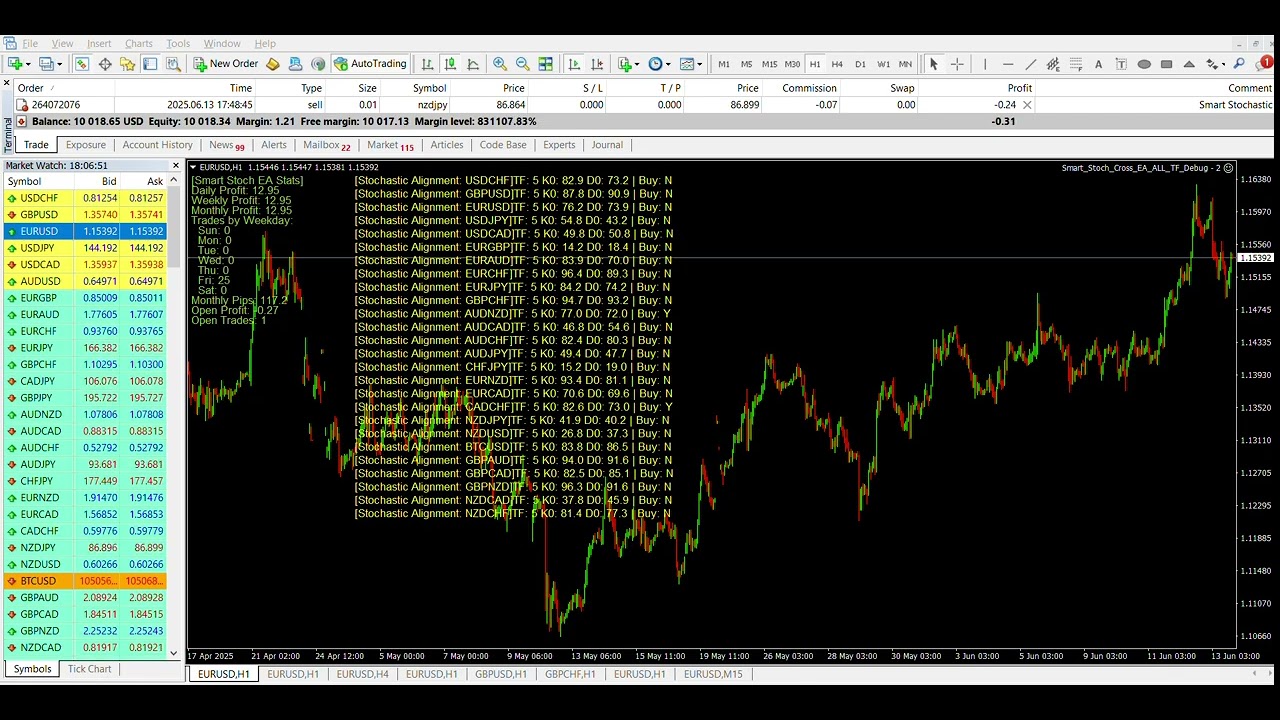Viewport: 1280px width, 720px height.
Task: Click the Market Watch vertical scrollbar
Action: coord(174,400)
